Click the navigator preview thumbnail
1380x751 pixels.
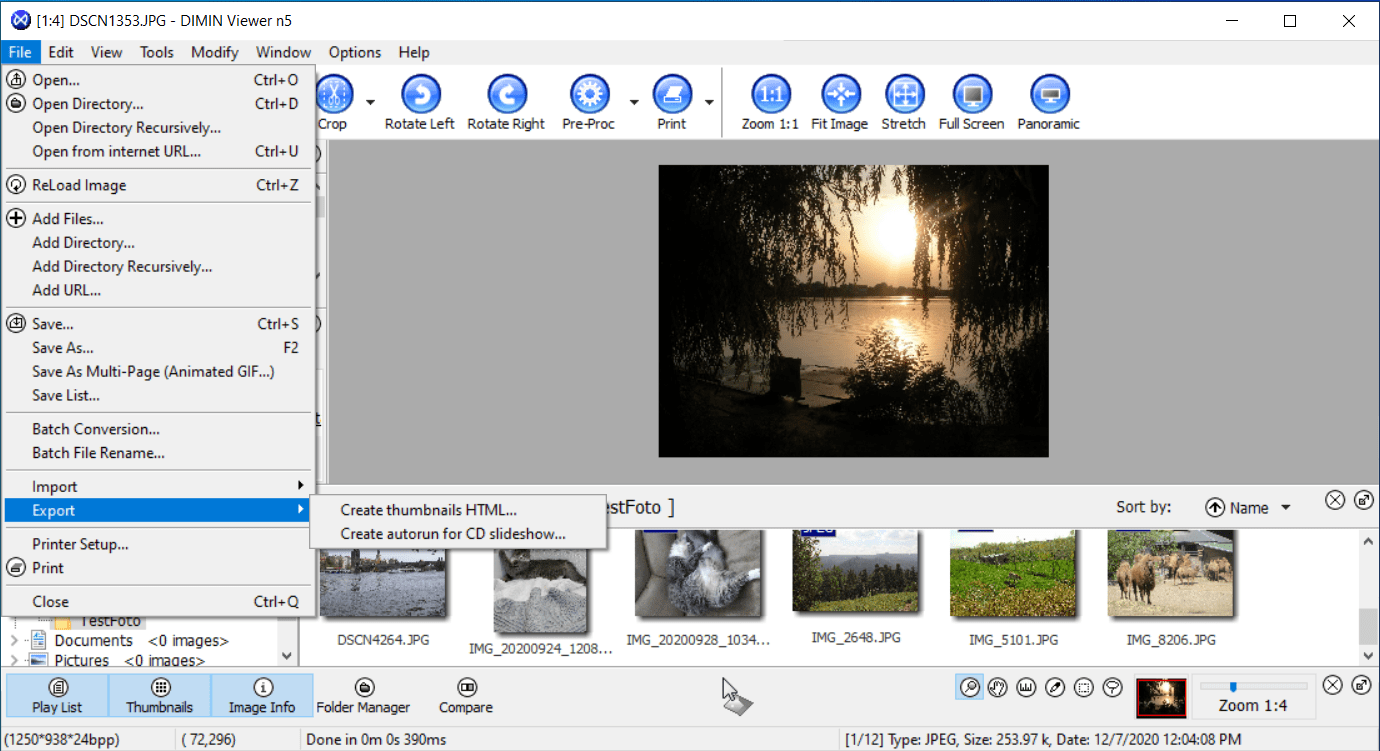coord(1162,698)
